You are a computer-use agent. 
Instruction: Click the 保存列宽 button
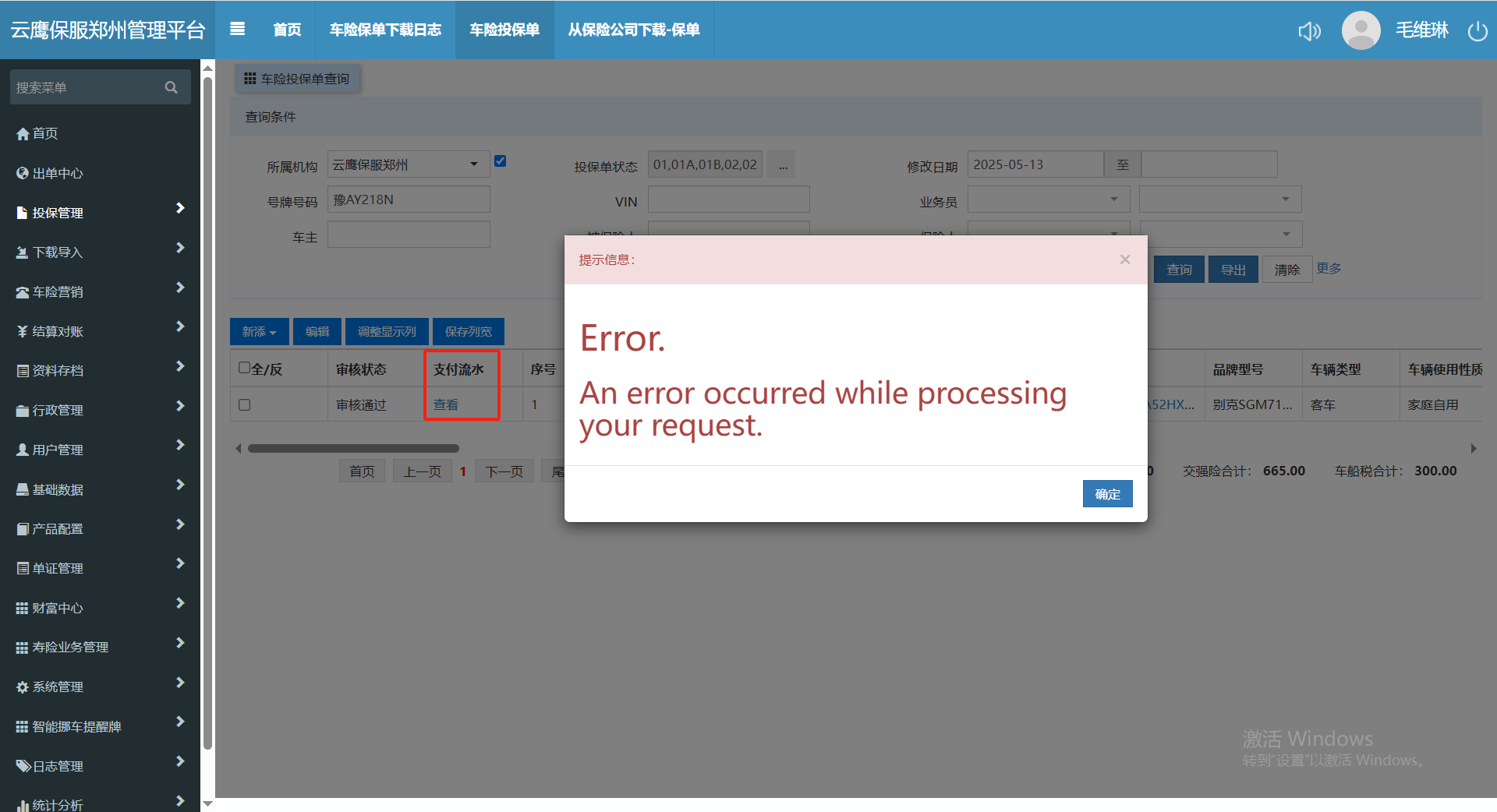tap(469, 332)
